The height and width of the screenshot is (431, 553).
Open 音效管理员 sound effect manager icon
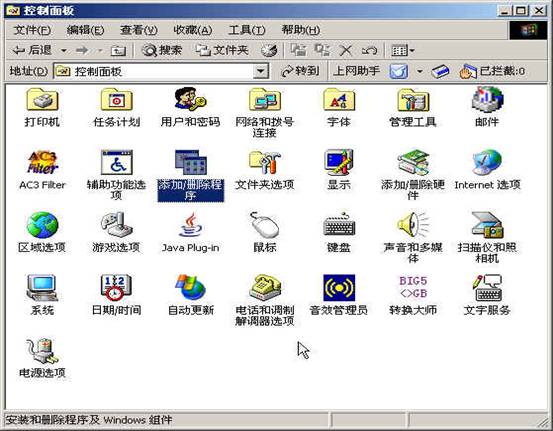(x=339, y=288)
